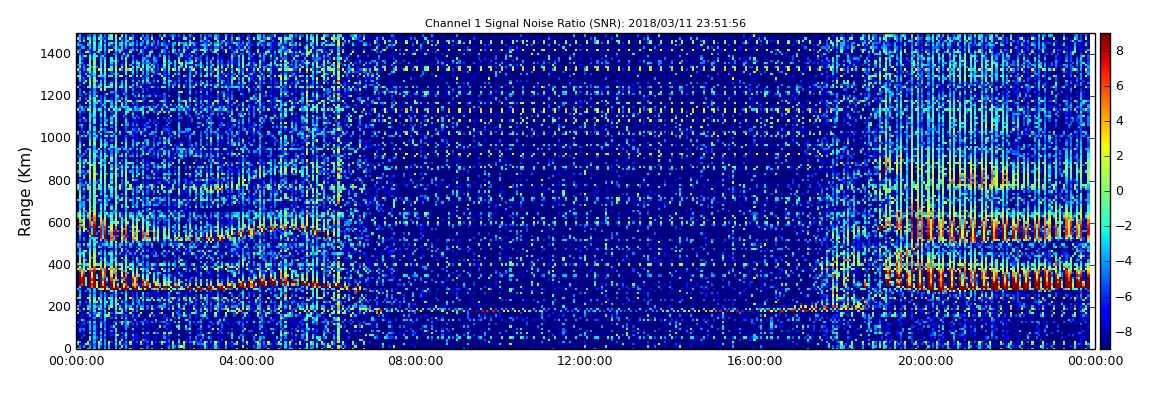1150x407 pixels.
Task: Click the SNR heatmap plot area
Action: tap(585, 191)
